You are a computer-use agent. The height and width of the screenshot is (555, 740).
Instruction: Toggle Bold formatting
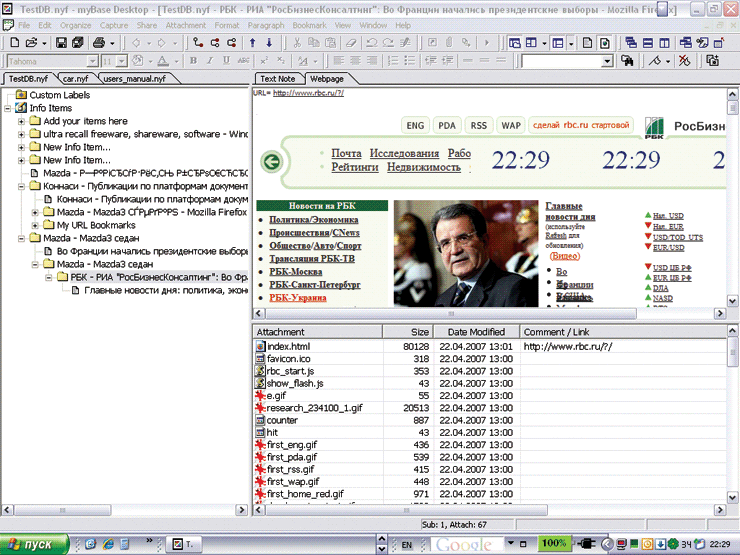(193, 61)
